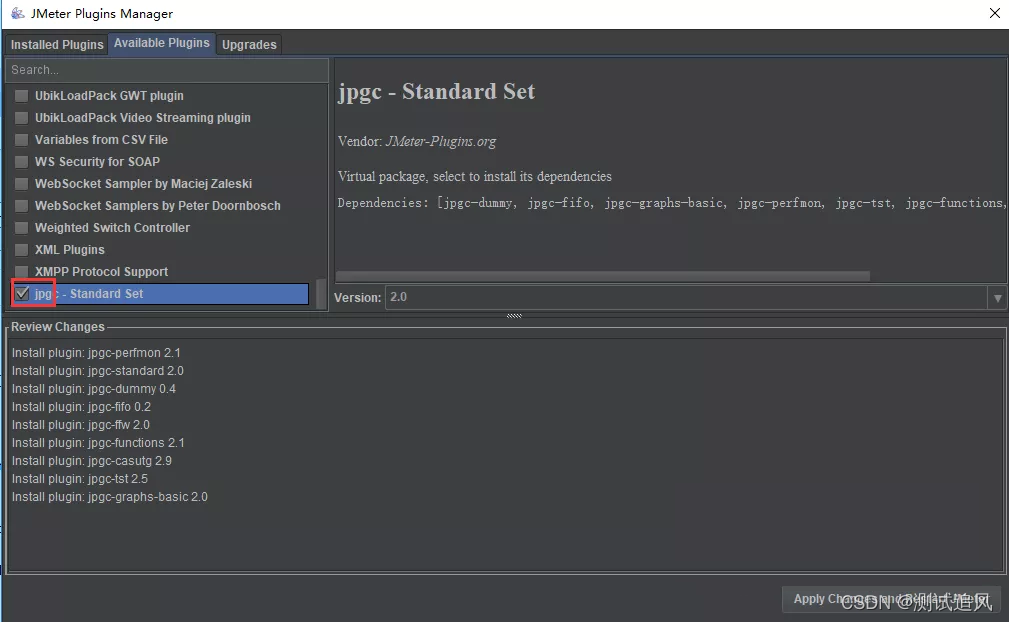Select the WS Security for SOAP row
The height and width of the screenshot is (622, 1009).
pyautogui.click(x=160, y=161)
